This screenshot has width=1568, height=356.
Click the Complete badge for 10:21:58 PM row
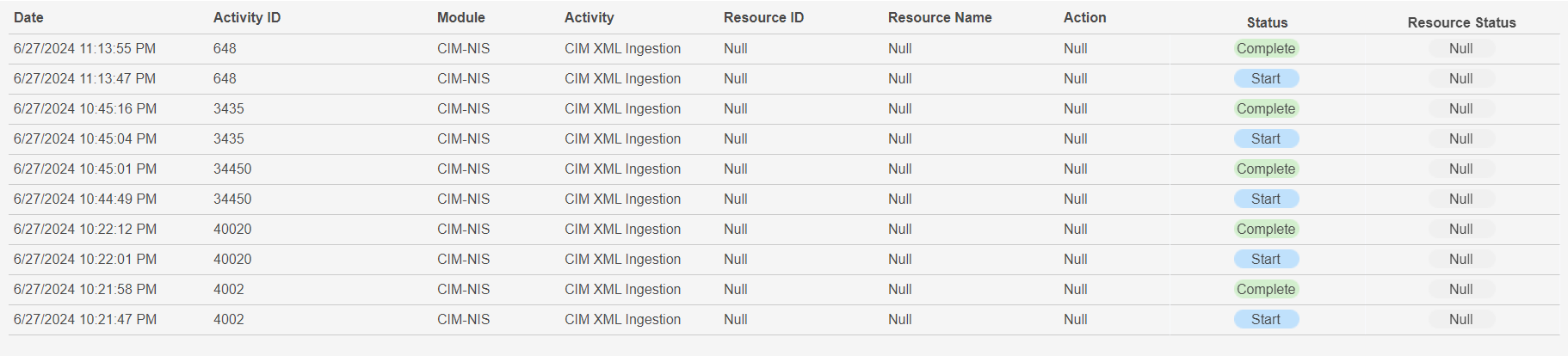click(1266, 290)
